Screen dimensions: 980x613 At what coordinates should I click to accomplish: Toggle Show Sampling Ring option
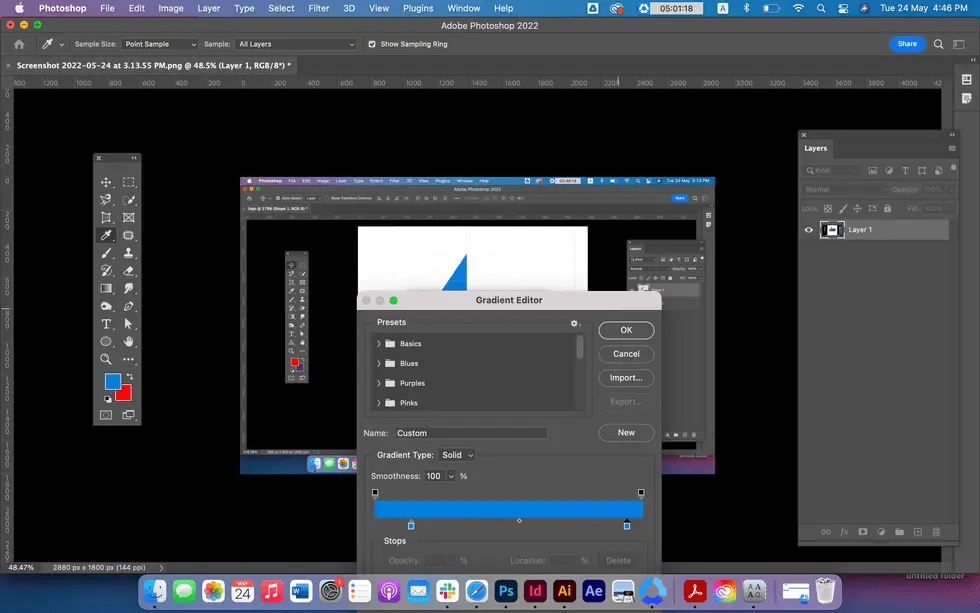371,44
